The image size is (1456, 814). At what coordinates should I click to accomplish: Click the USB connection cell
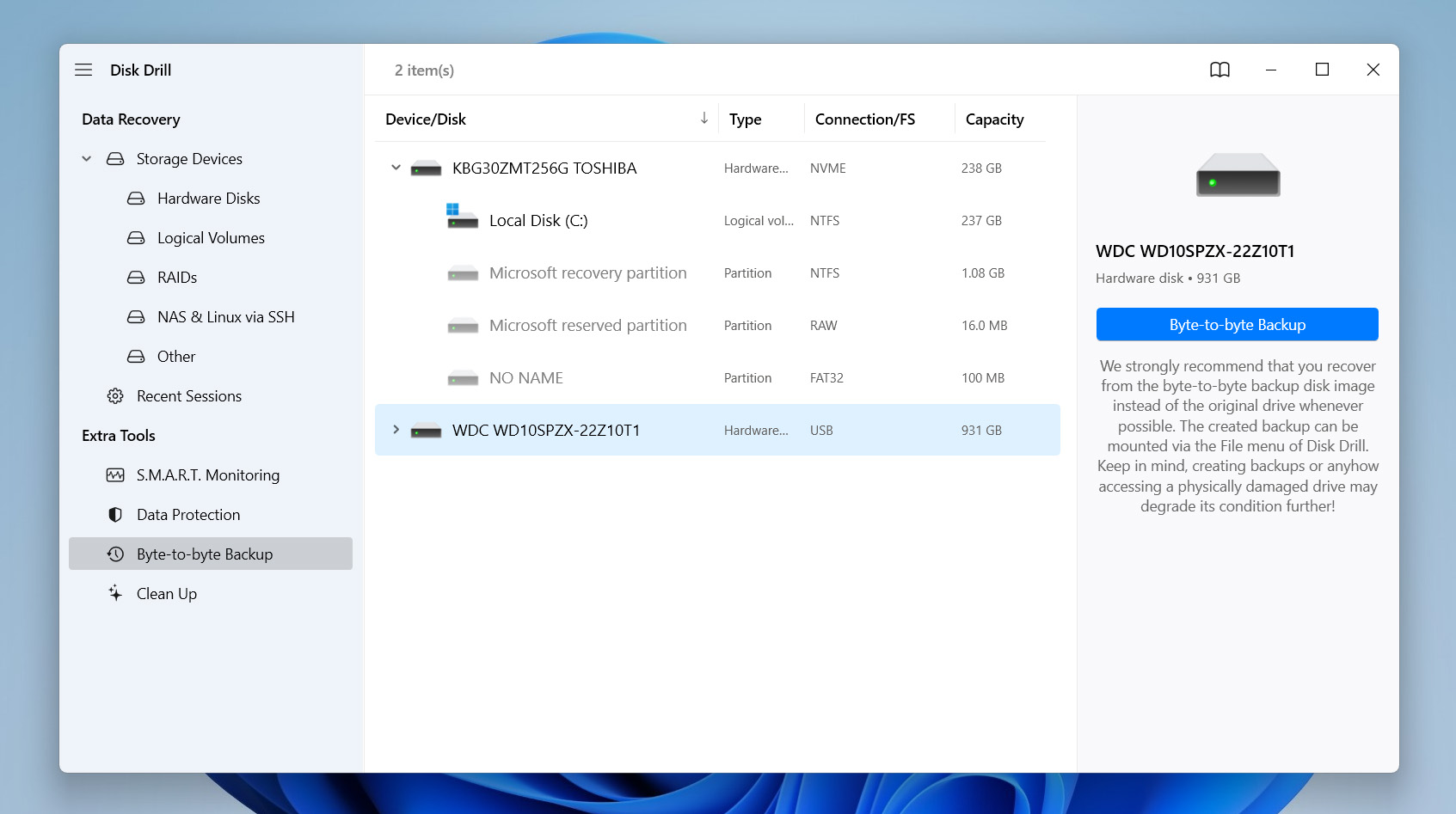(x=821, y=431)
